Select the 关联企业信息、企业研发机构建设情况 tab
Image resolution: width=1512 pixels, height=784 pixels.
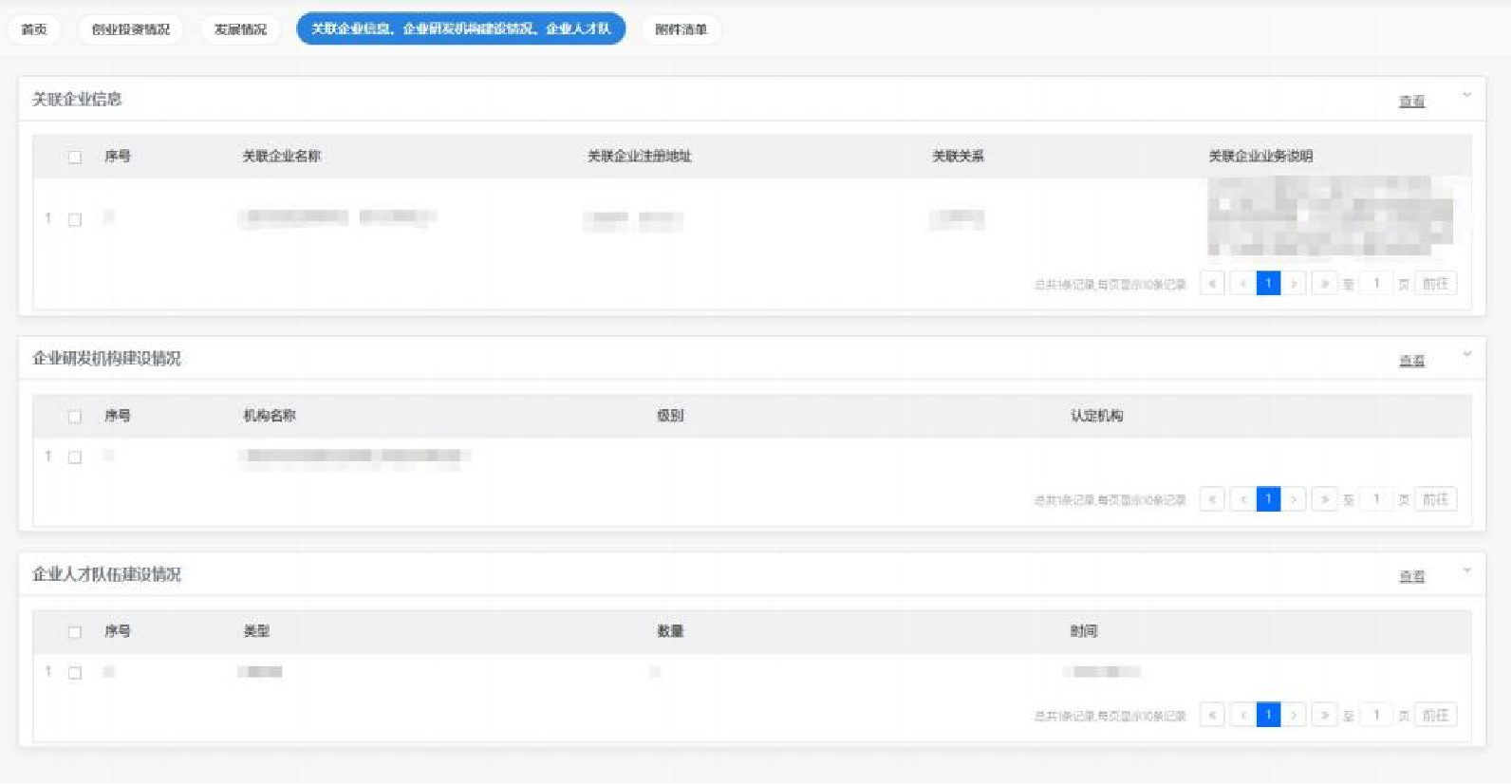point(461,28)
